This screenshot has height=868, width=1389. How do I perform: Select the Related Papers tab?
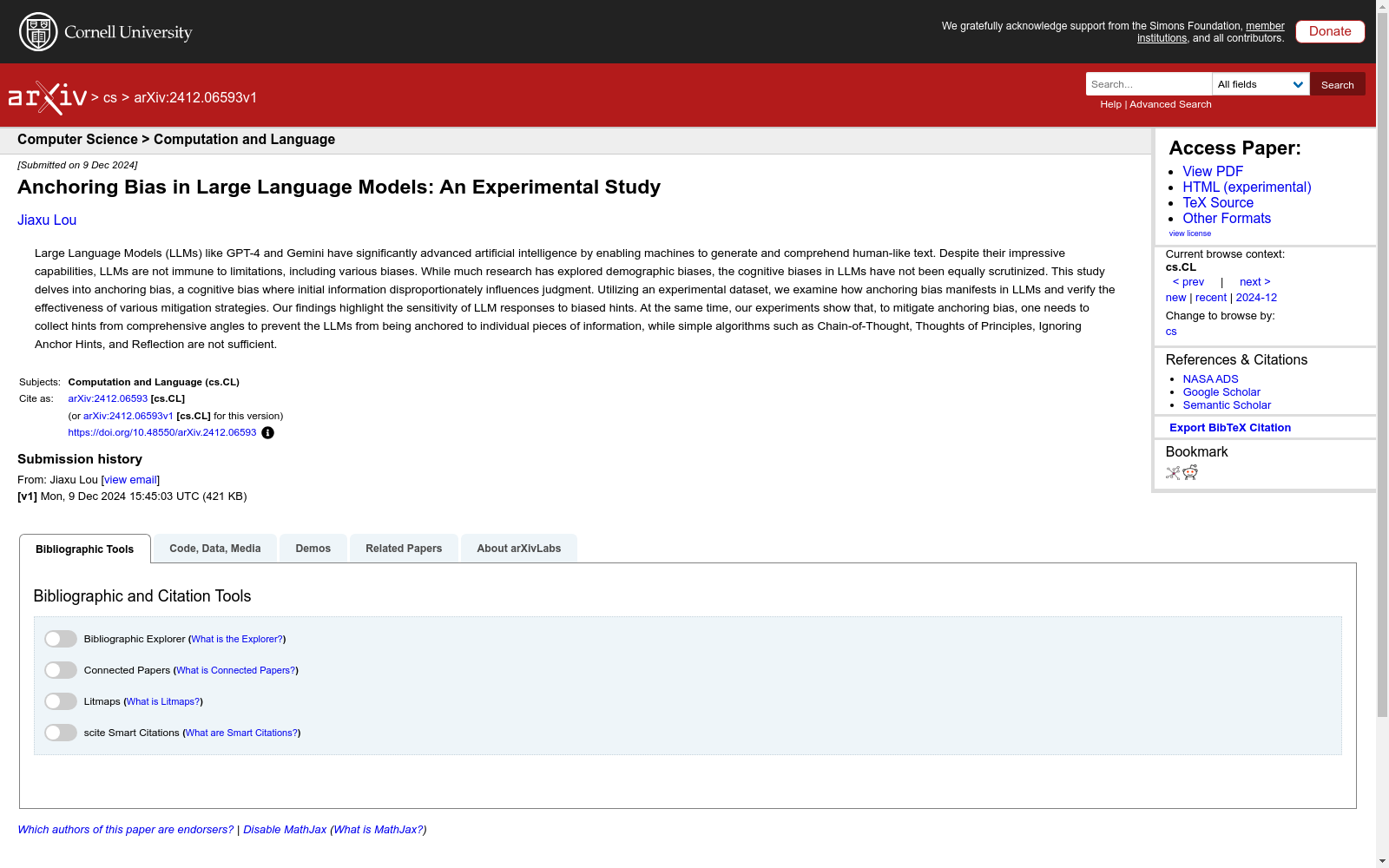[x=403, y=548]
